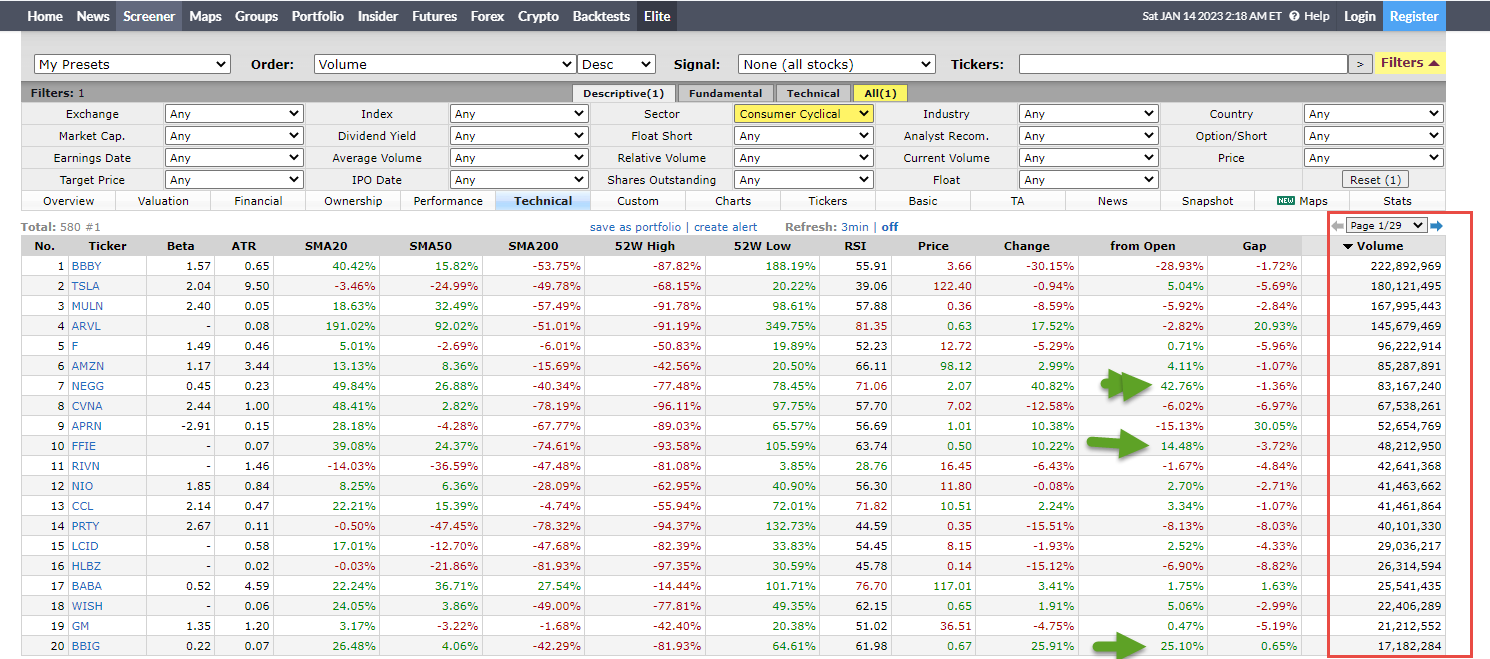Screen dimensions: 1490x659
Task: Switch to the Financial view tab
Action: pos(258,201)
